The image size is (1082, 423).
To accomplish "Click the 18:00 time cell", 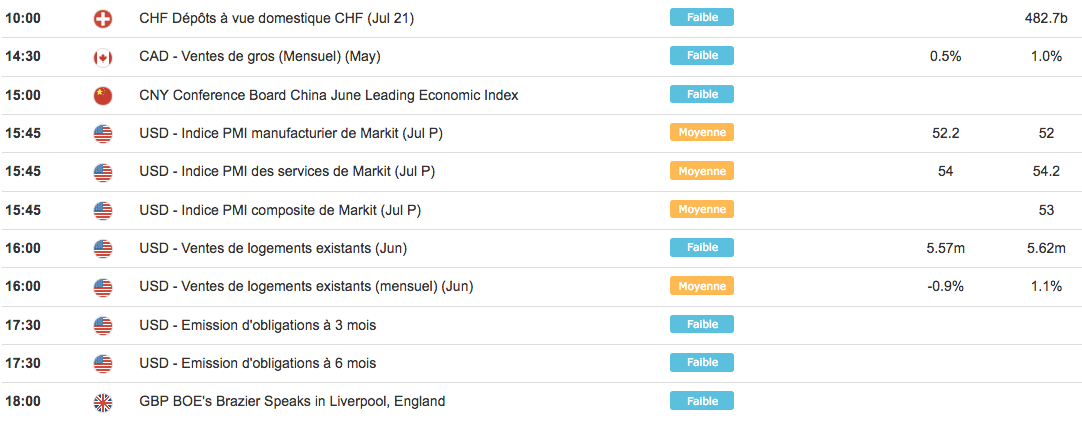I will click(x=23, y=402).
